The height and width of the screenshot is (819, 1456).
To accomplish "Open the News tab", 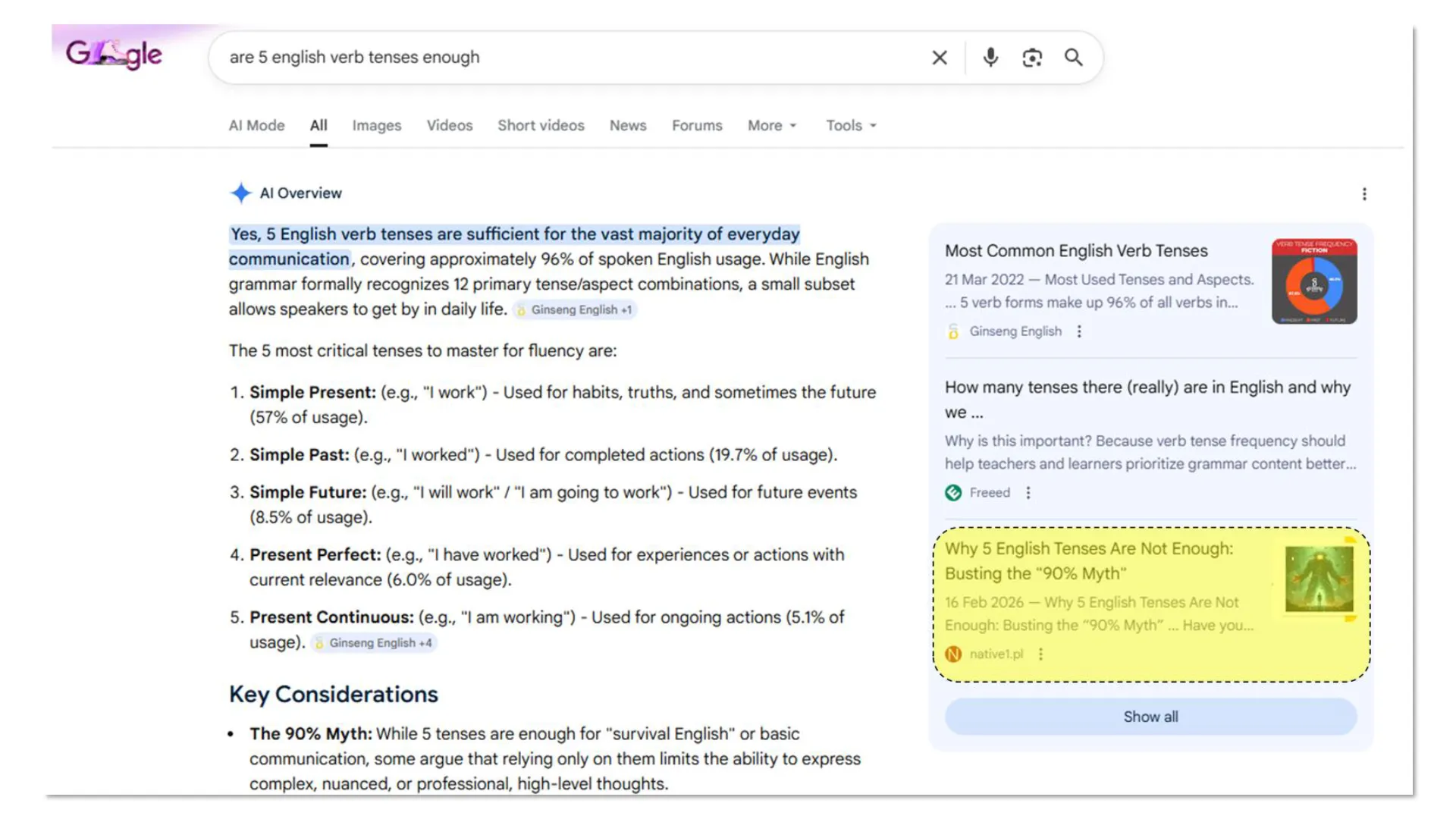I will pos(628,126).
